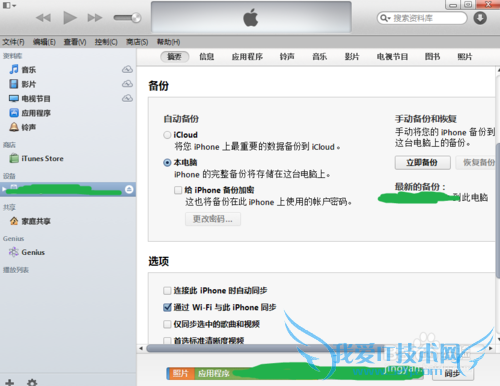
Task: Enable 首选标准清晰度视频 checkbox
Action: point(167,340)
